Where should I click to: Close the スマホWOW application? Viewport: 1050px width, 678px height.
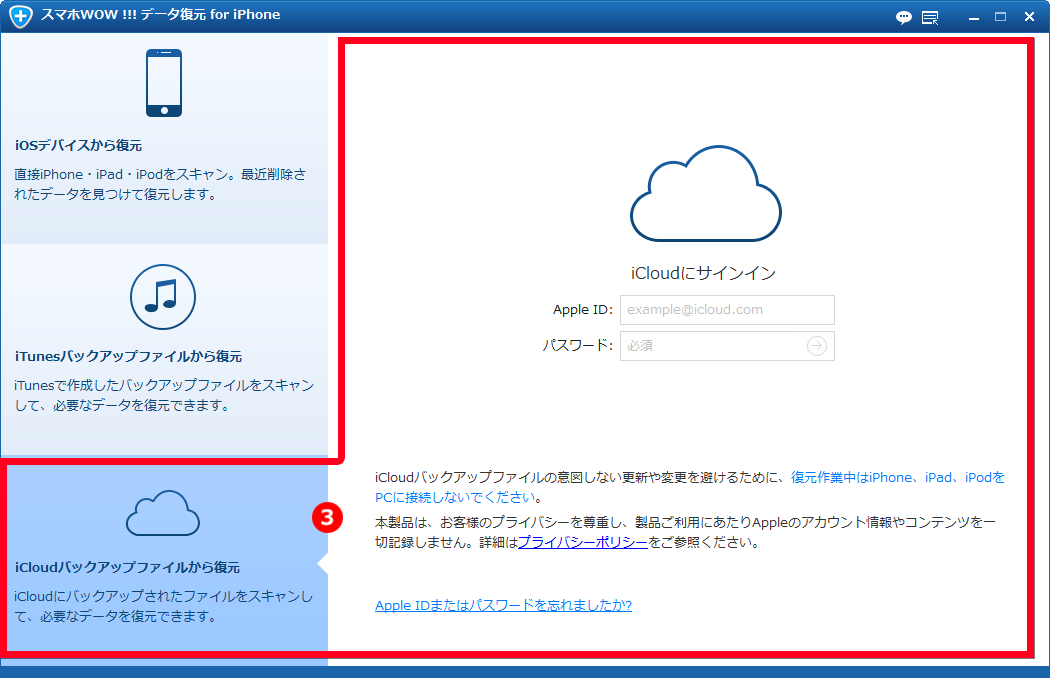click(x=1028, y=17)
